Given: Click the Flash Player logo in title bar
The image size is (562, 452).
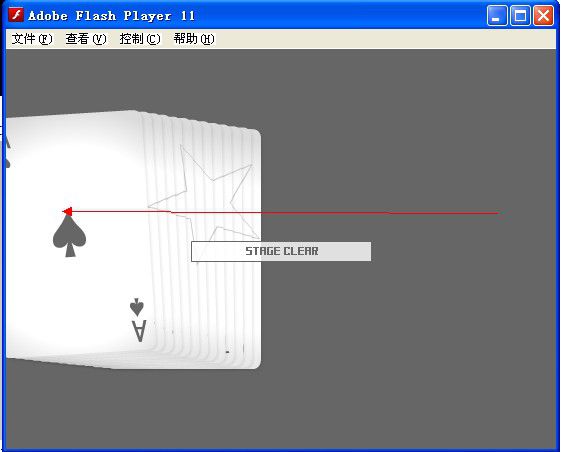Looking at the screenshot, I should coord(16,15).
